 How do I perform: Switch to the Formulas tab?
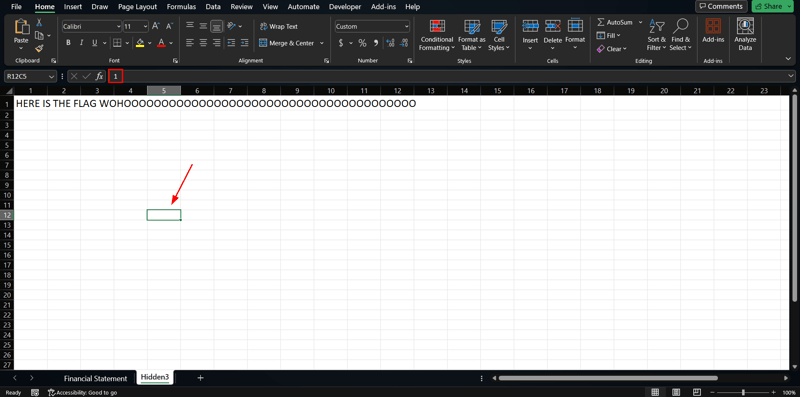181,7
